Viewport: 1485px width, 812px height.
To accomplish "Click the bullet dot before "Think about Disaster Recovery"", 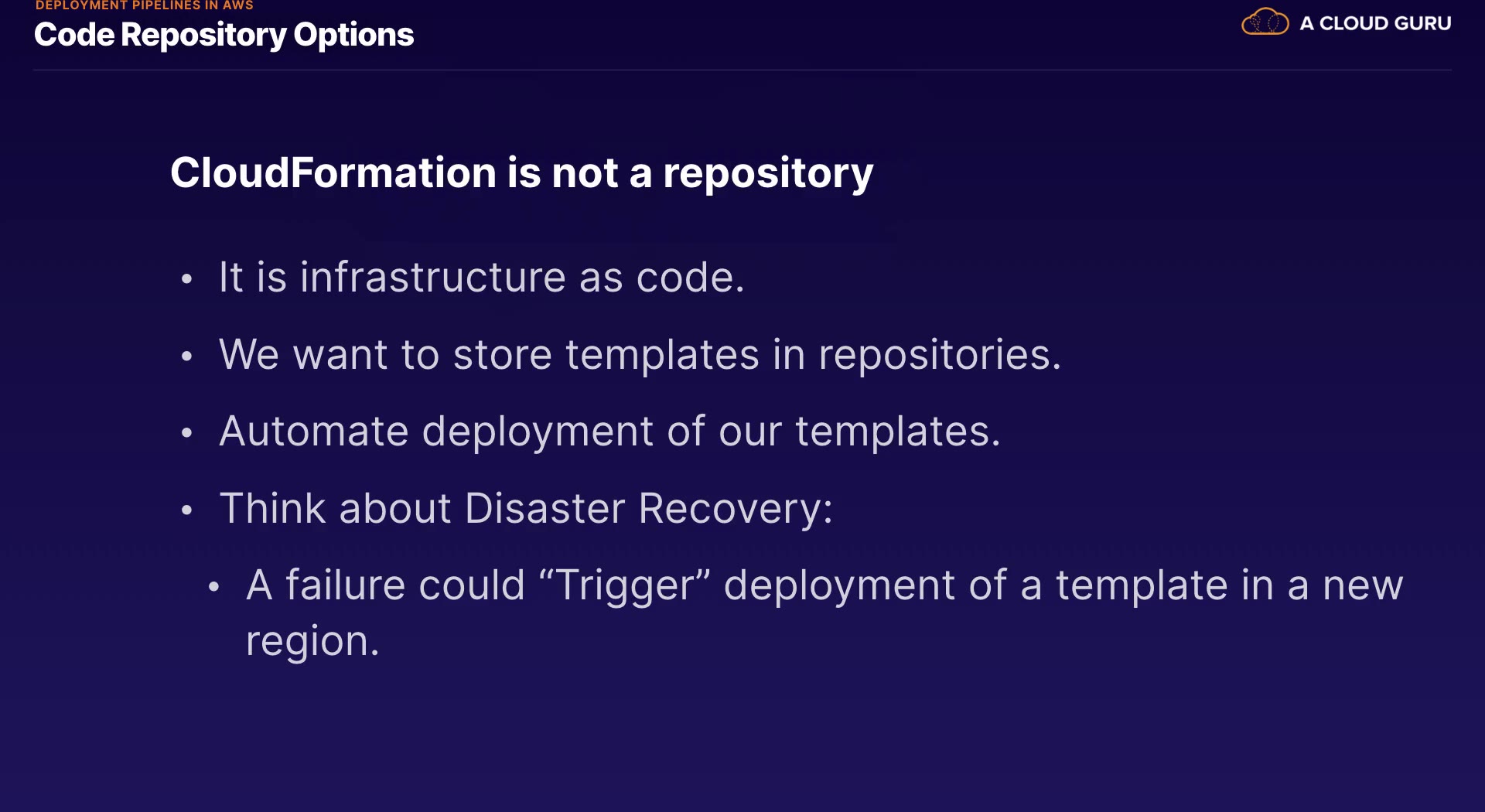I will (186, 510).
